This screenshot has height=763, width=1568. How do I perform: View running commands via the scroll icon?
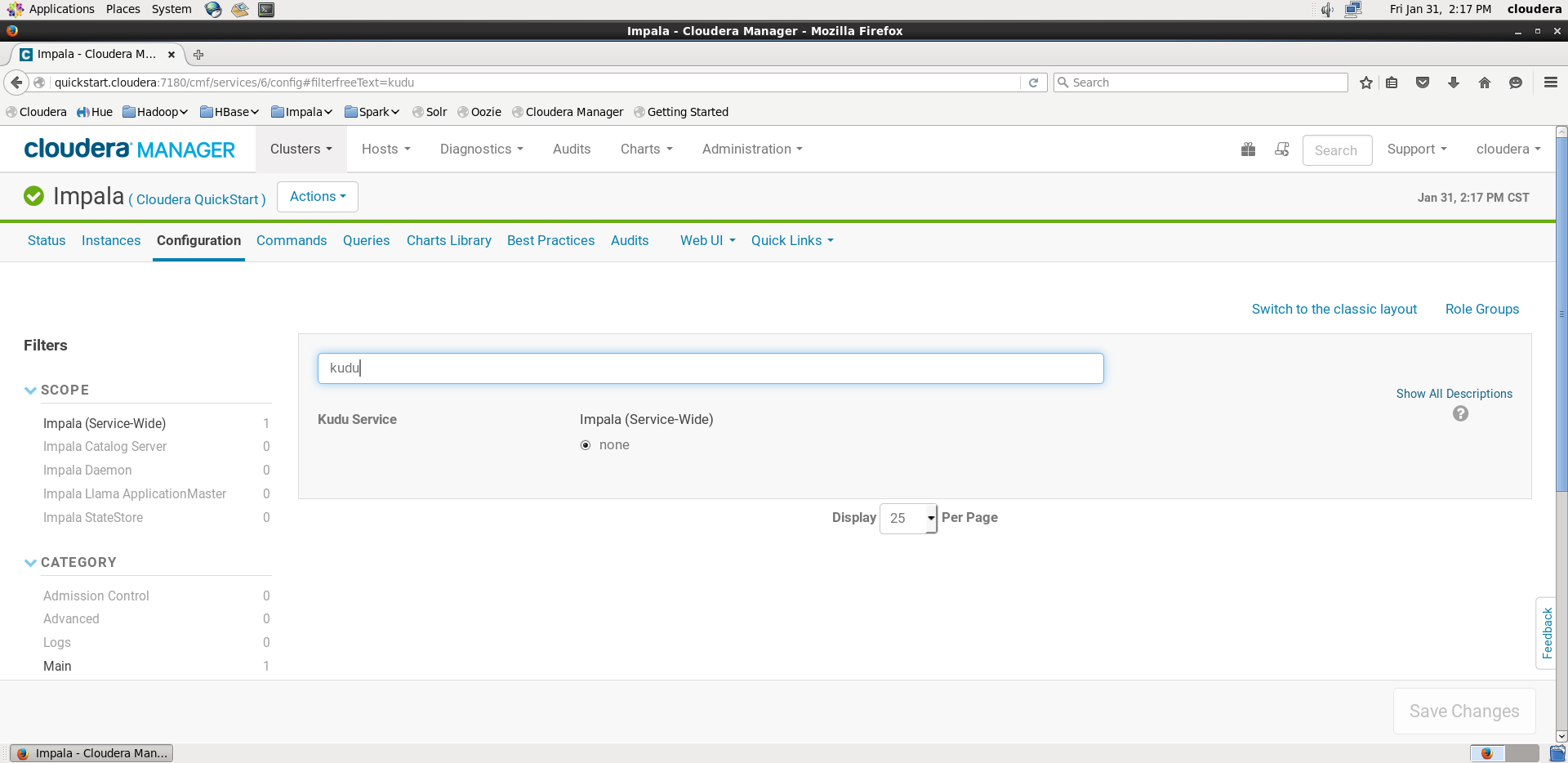[x=1281, y=149]
